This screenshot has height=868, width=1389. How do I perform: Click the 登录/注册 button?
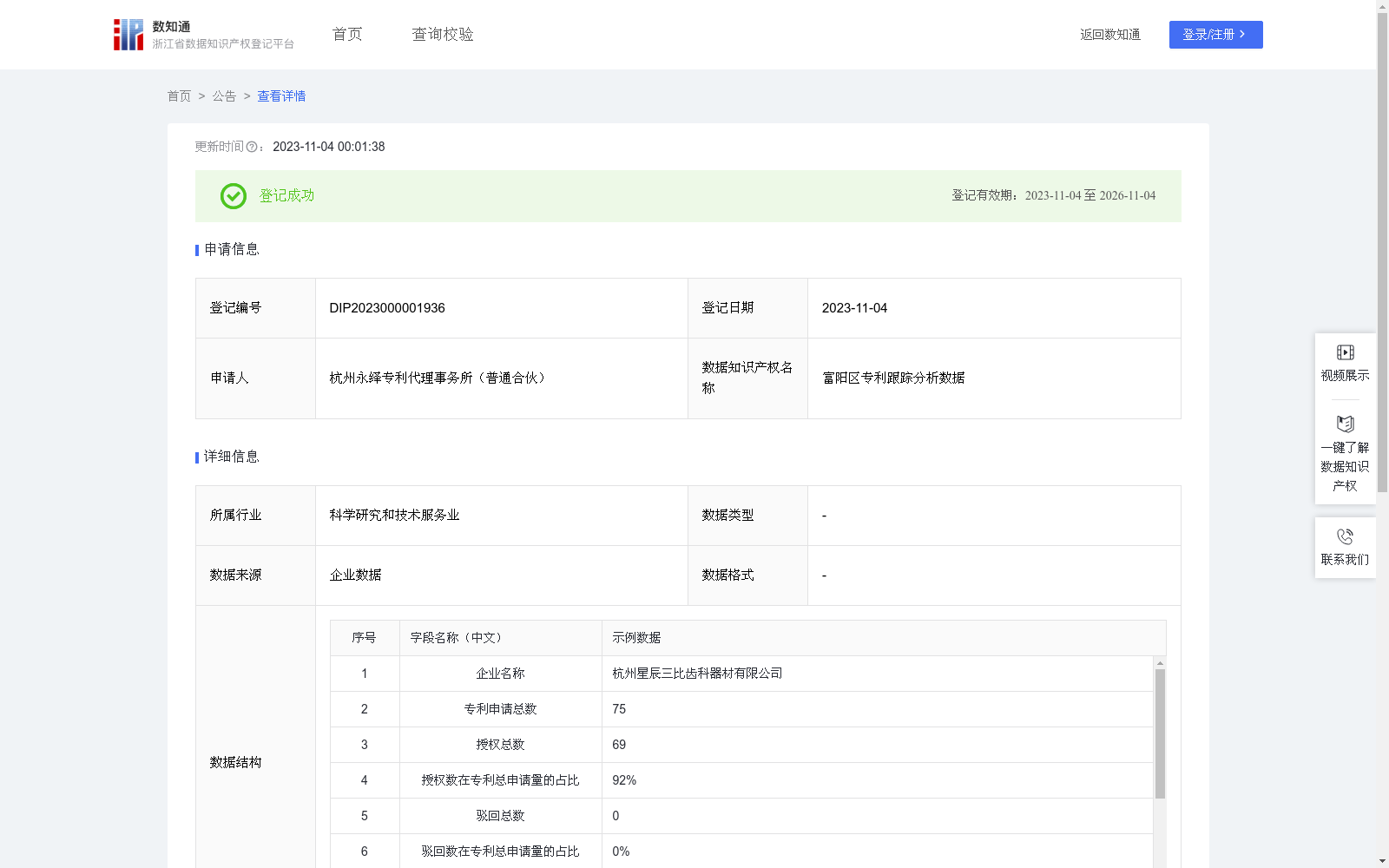1215,35
